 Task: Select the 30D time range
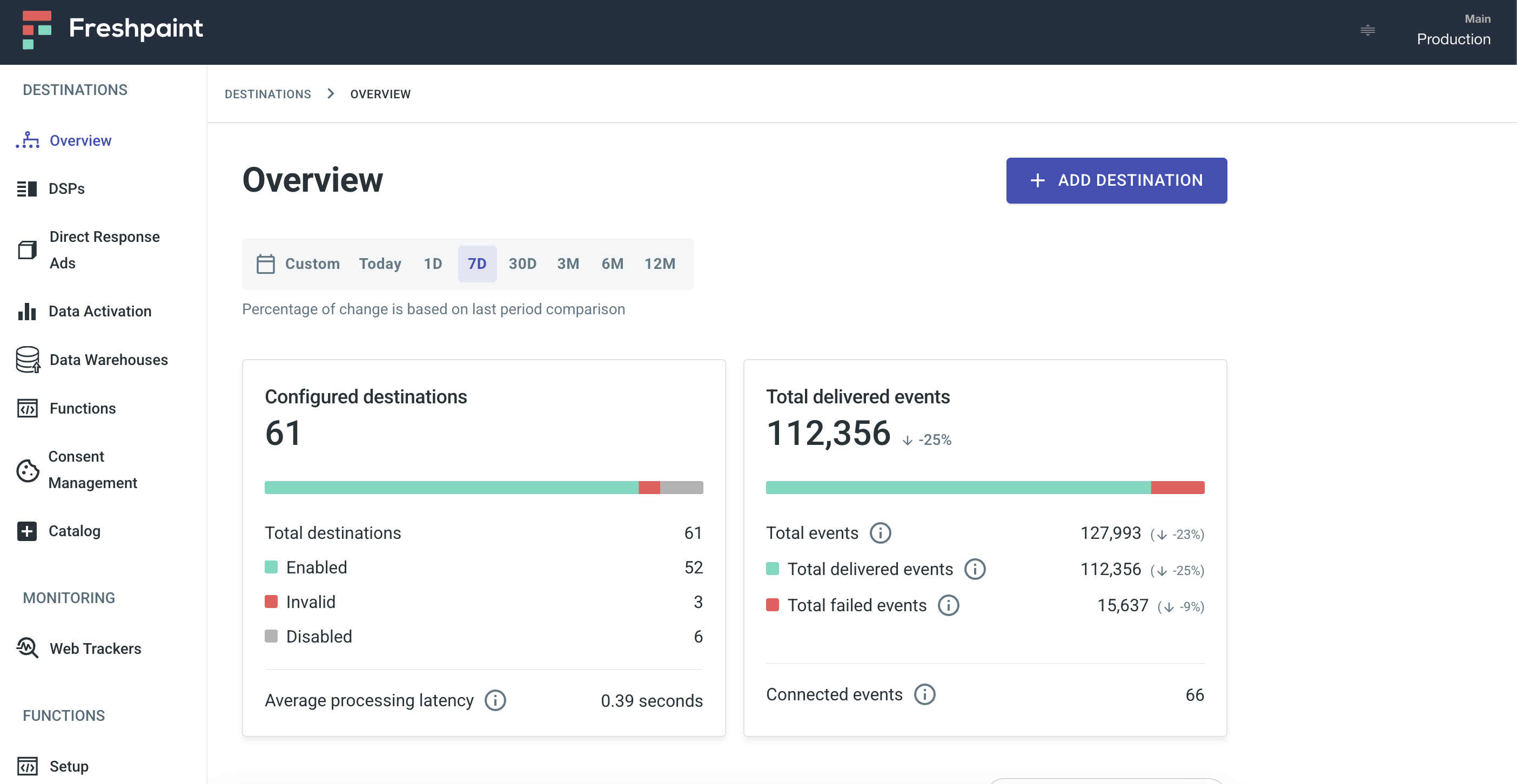pyautogui.click(x=522, y=263)
